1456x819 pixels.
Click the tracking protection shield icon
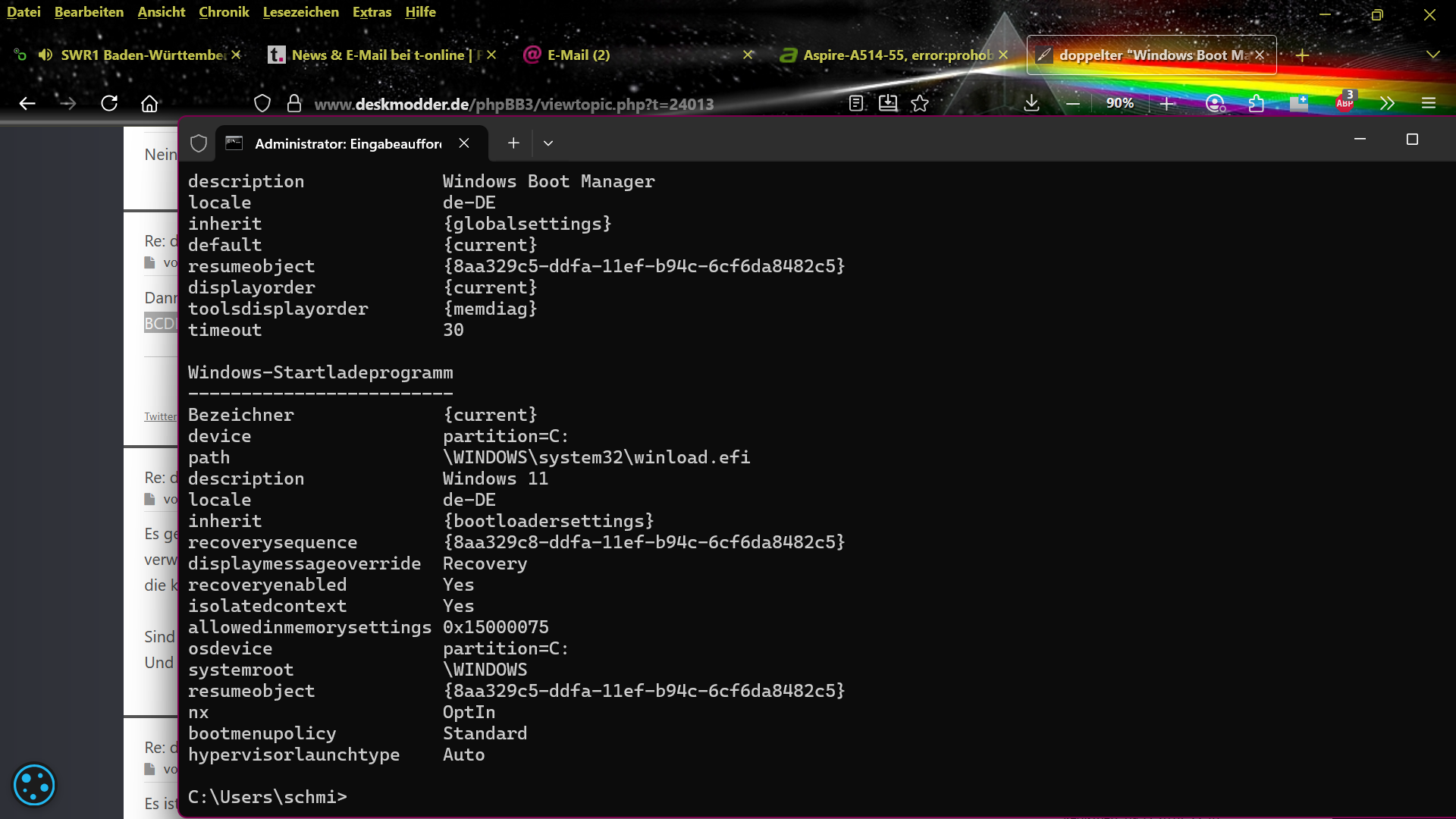pyautogui.click(x=262, y=103)
